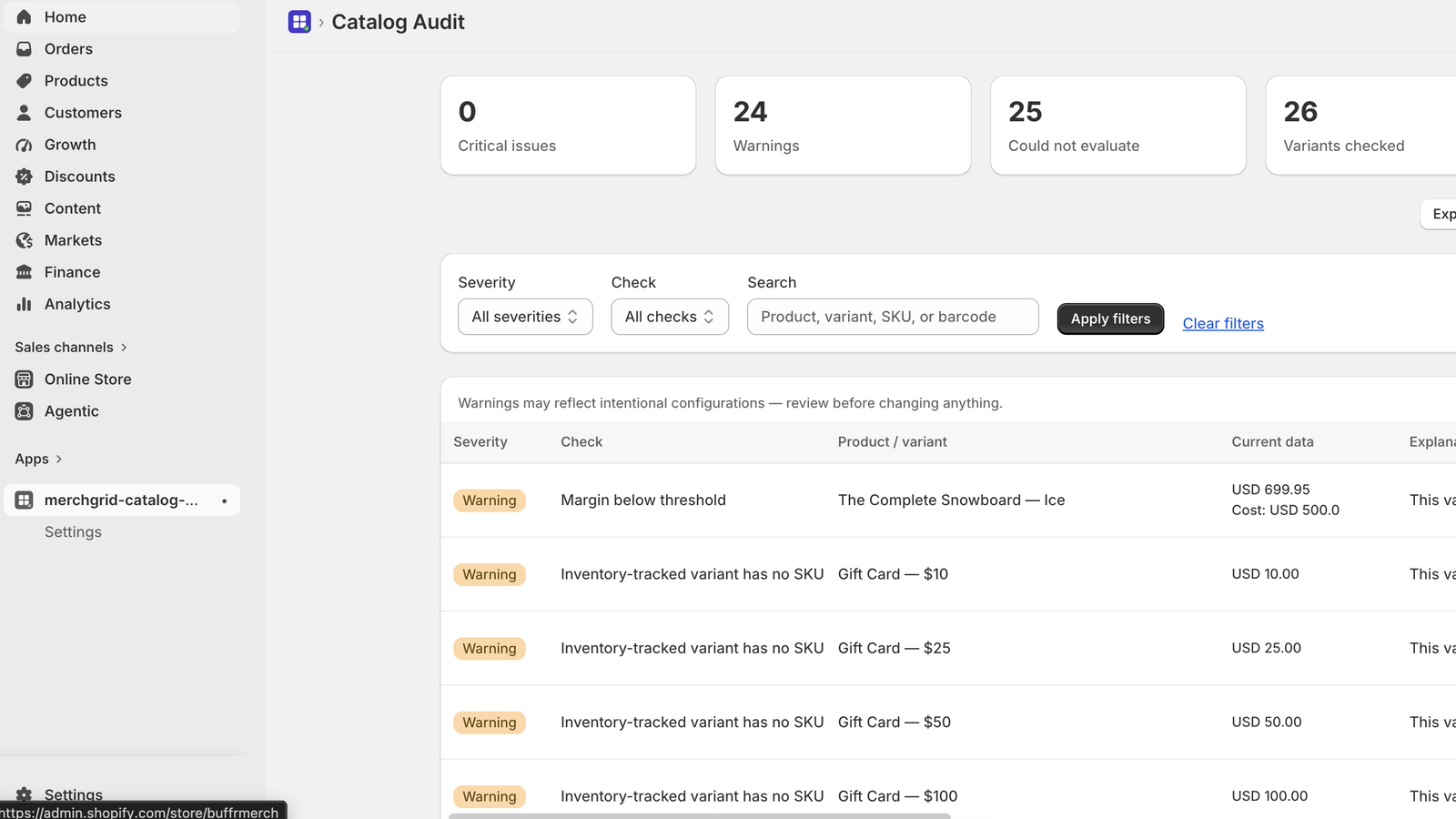The image size is (1456, 819).
Task: Click the Check column header
Action: [x=581, y=442]
